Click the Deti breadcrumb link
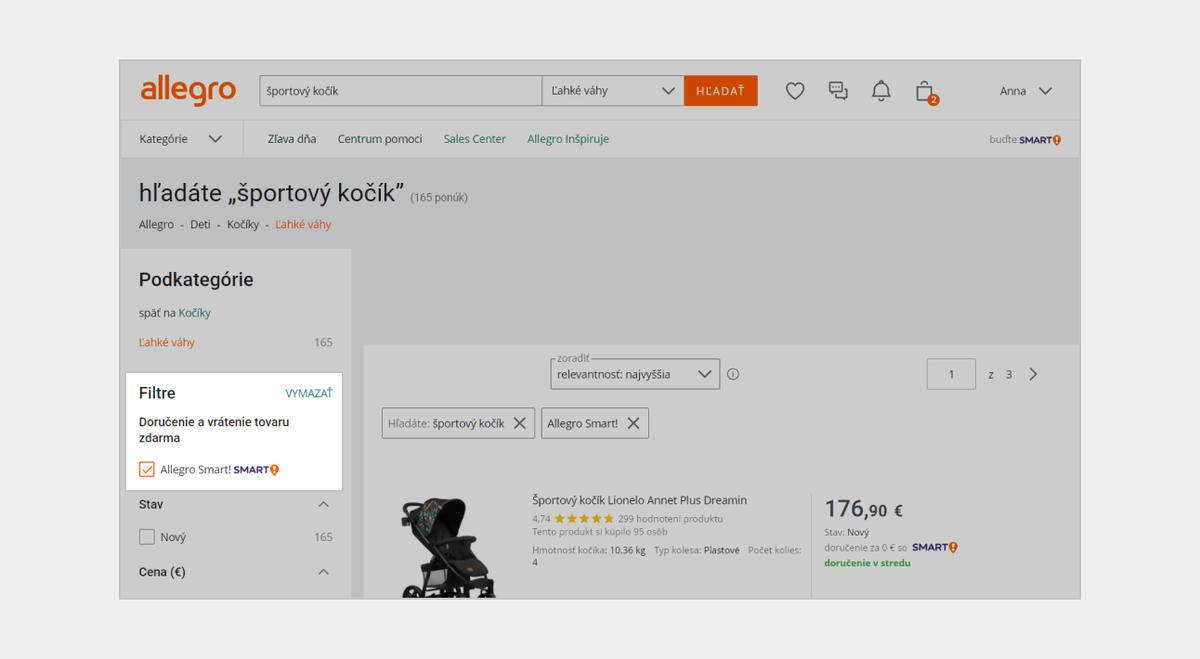The height and width of the screenshot is (659, 1200). pyautogui.click(x=200, y=225)
